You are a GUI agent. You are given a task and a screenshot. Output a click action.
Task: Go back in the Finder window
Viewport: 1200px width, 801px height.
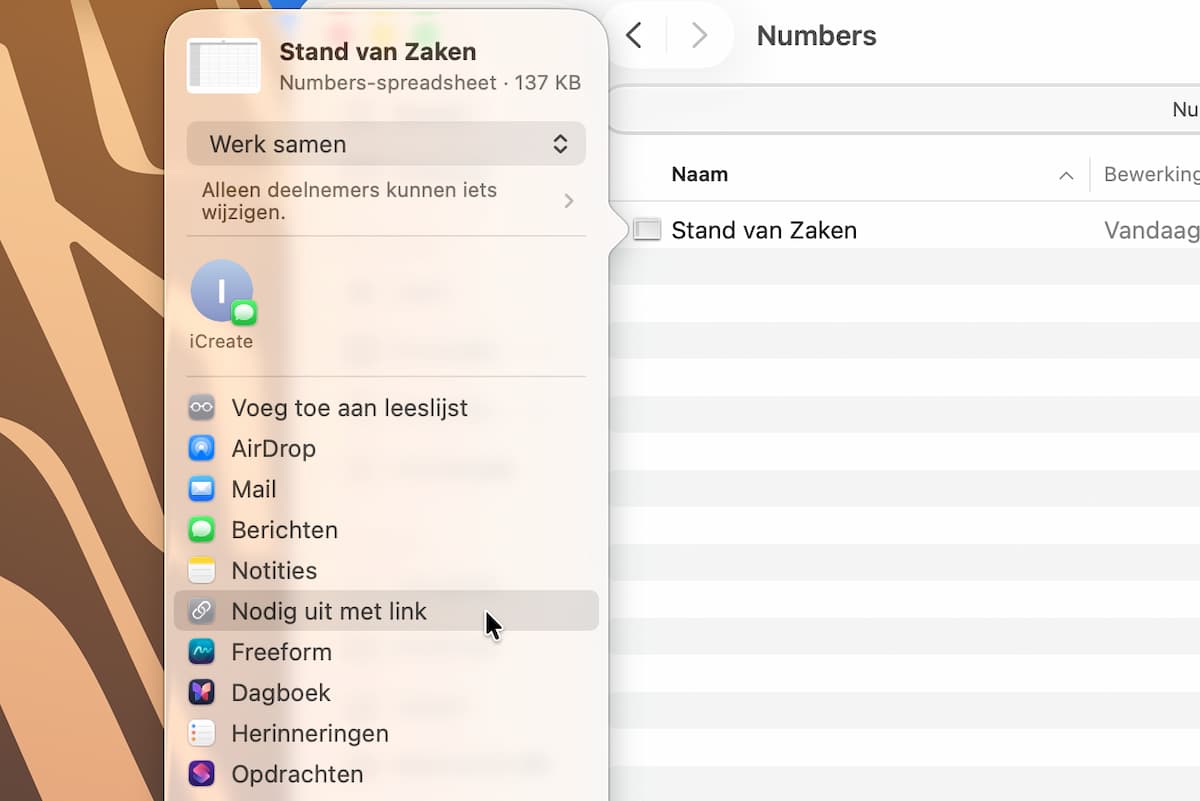pyautogui.click(x=633, y=35)
